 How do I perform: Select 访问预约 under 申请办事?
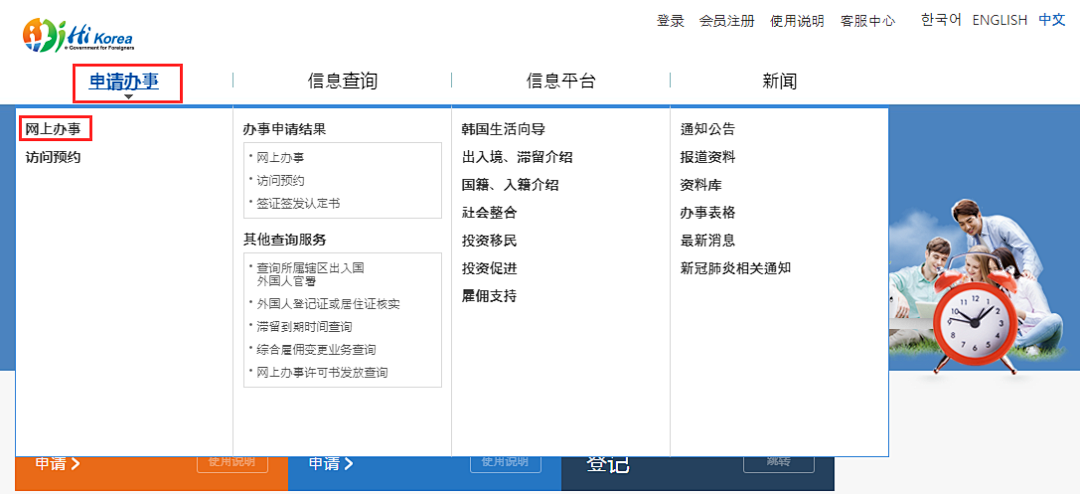53,157
